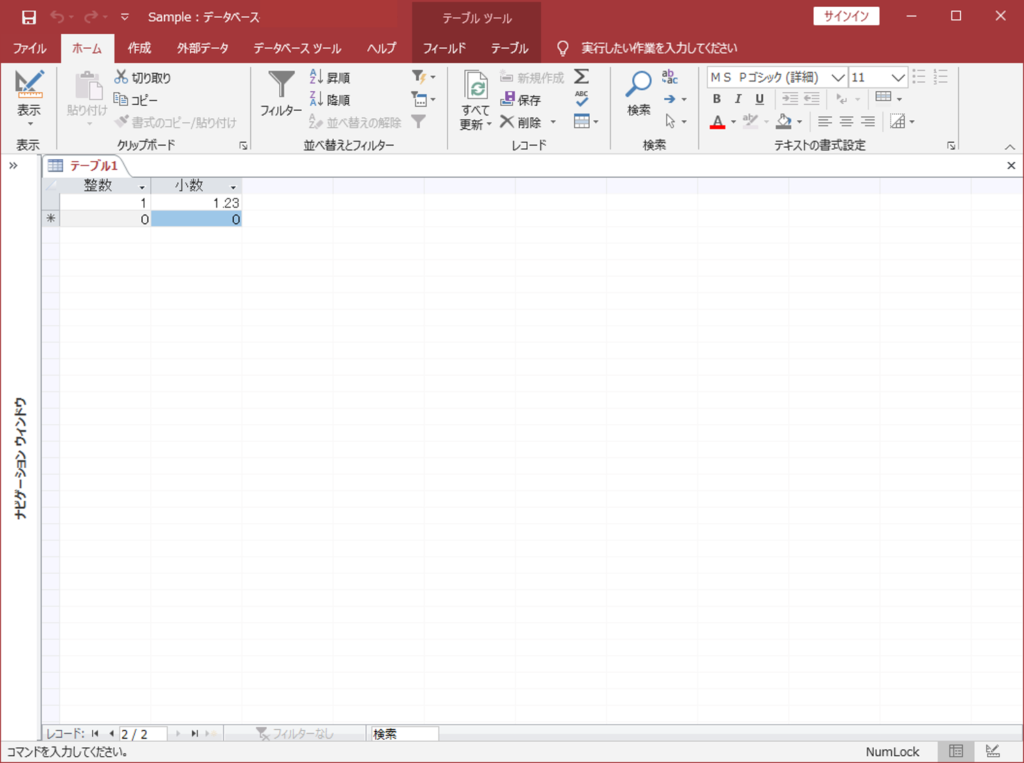
Task: Open the font color dropdown arrow
Action: pos(733,122)
